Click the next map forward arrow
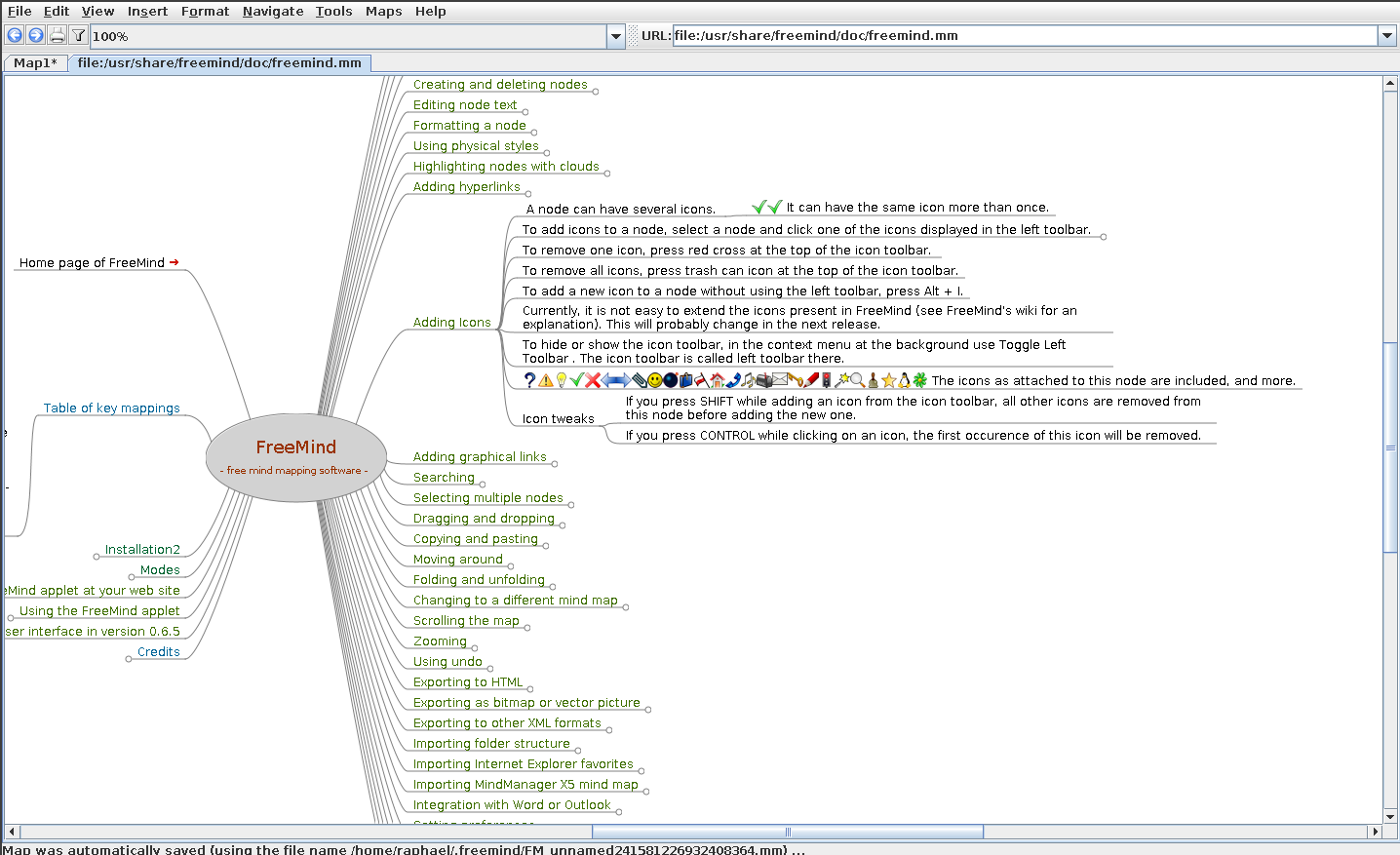Image resolution: width=1400 pixels, height=855 pixels. tap(36, 35)
